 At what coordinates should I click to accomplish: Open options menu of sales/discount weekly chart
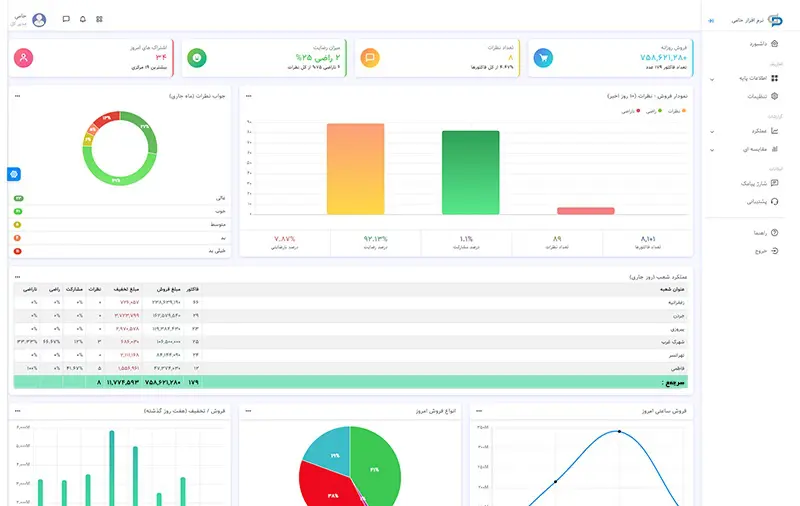pos(17,411)
